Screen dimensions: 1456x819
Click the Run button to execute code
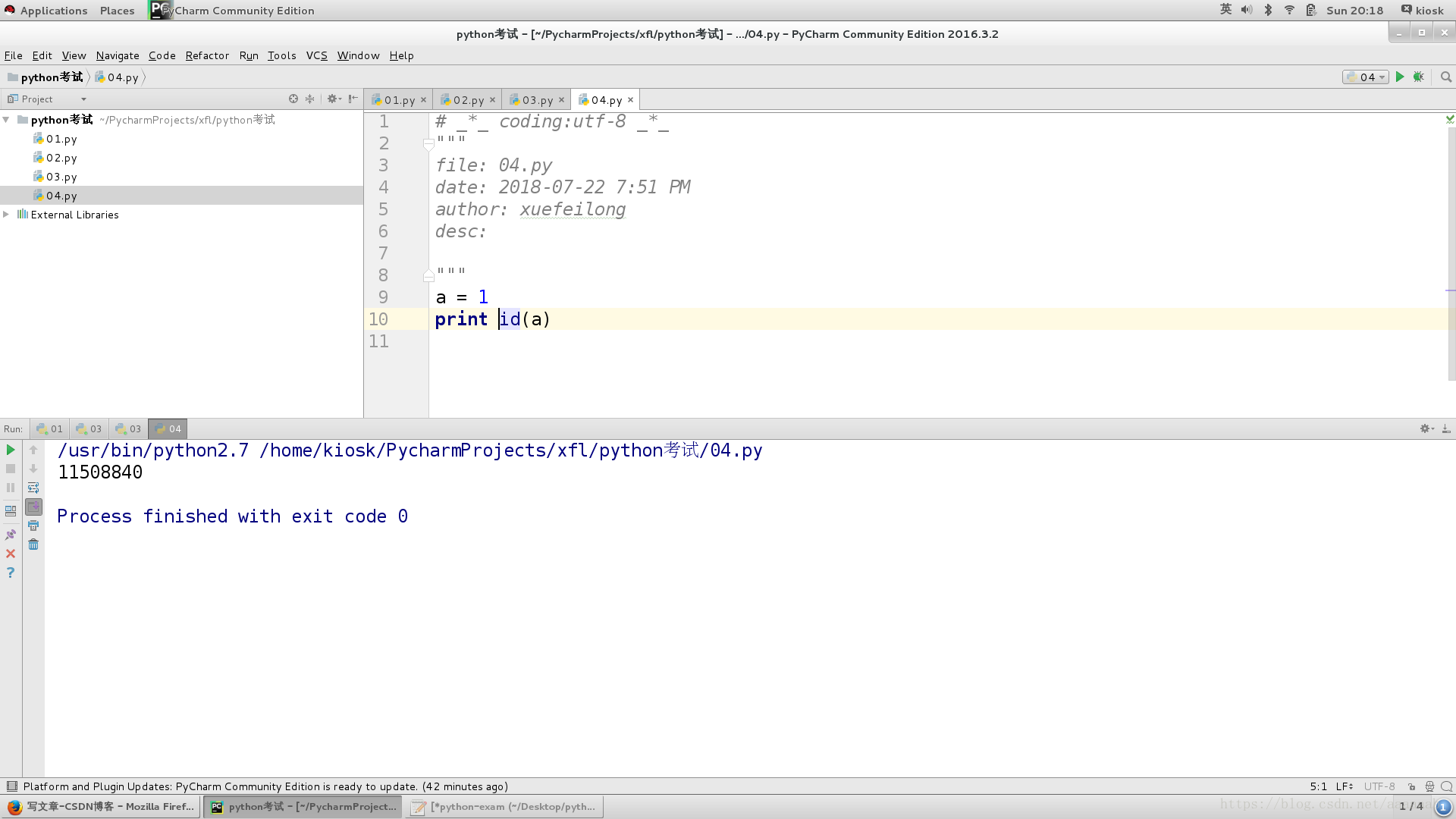[1399, 77]
